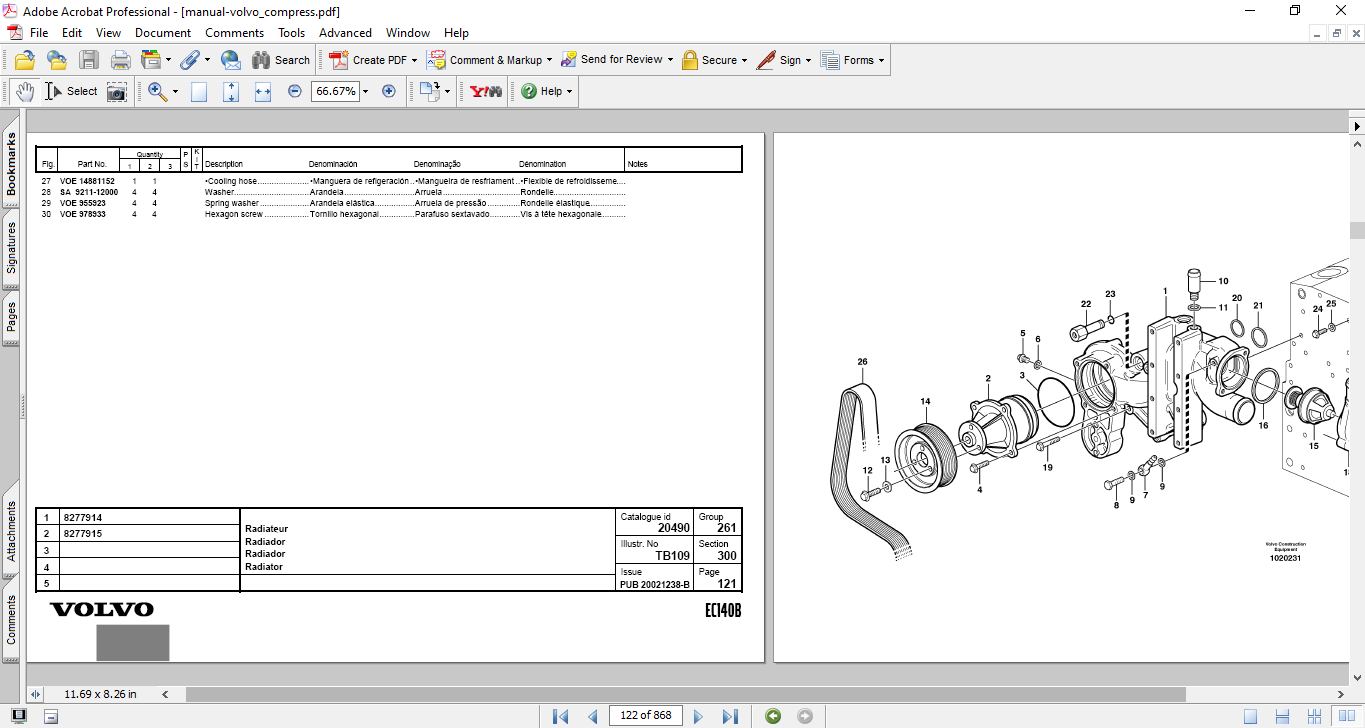Viewport: 1365px width, 728px height.
Task: Click the Fit Width icon
Action: click(x=263, y=91)
